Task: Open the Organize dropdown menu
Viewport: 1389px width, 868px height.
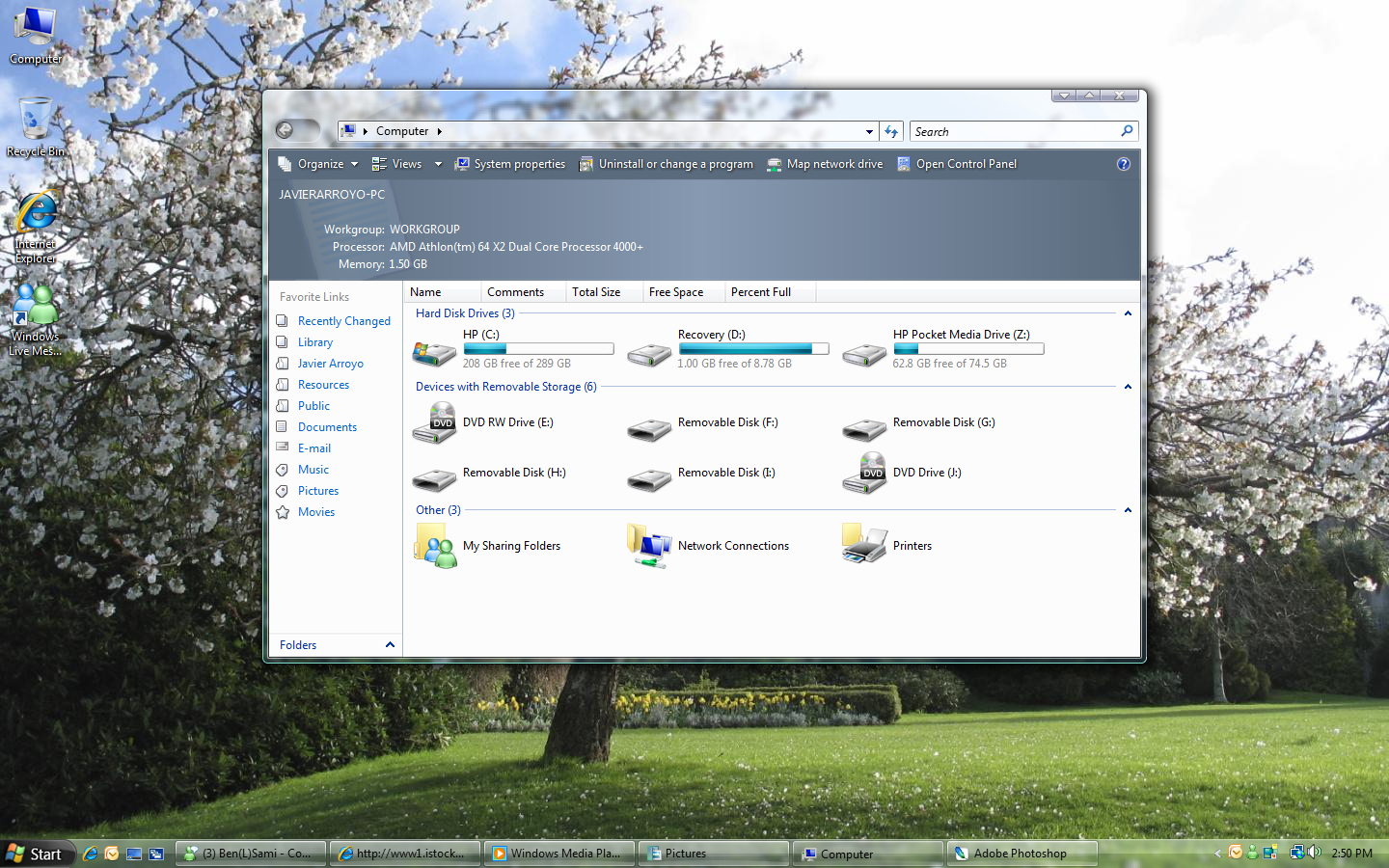Action: tap(318, 164)
